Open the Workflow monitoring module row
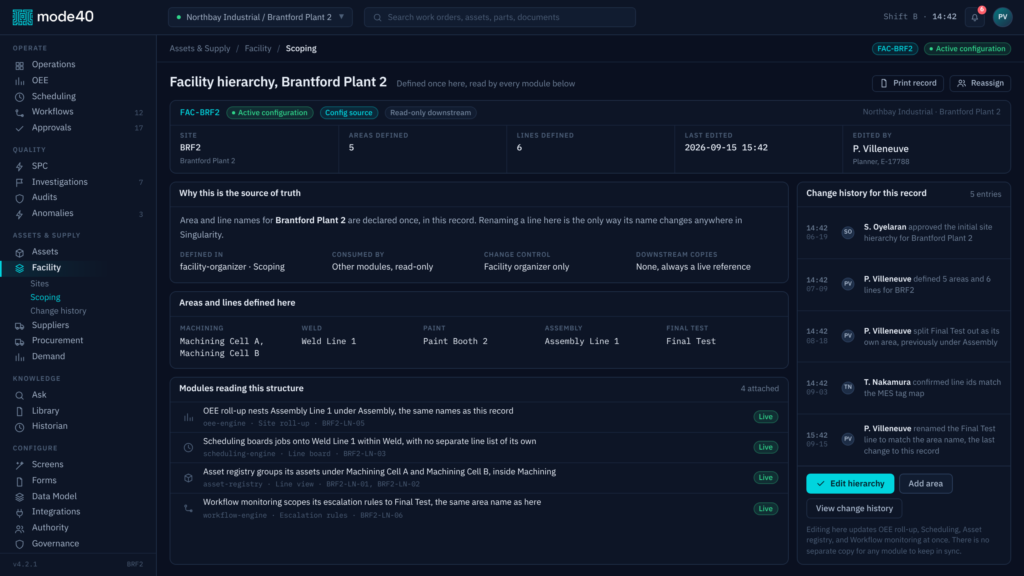 click(x=479, y=508)
